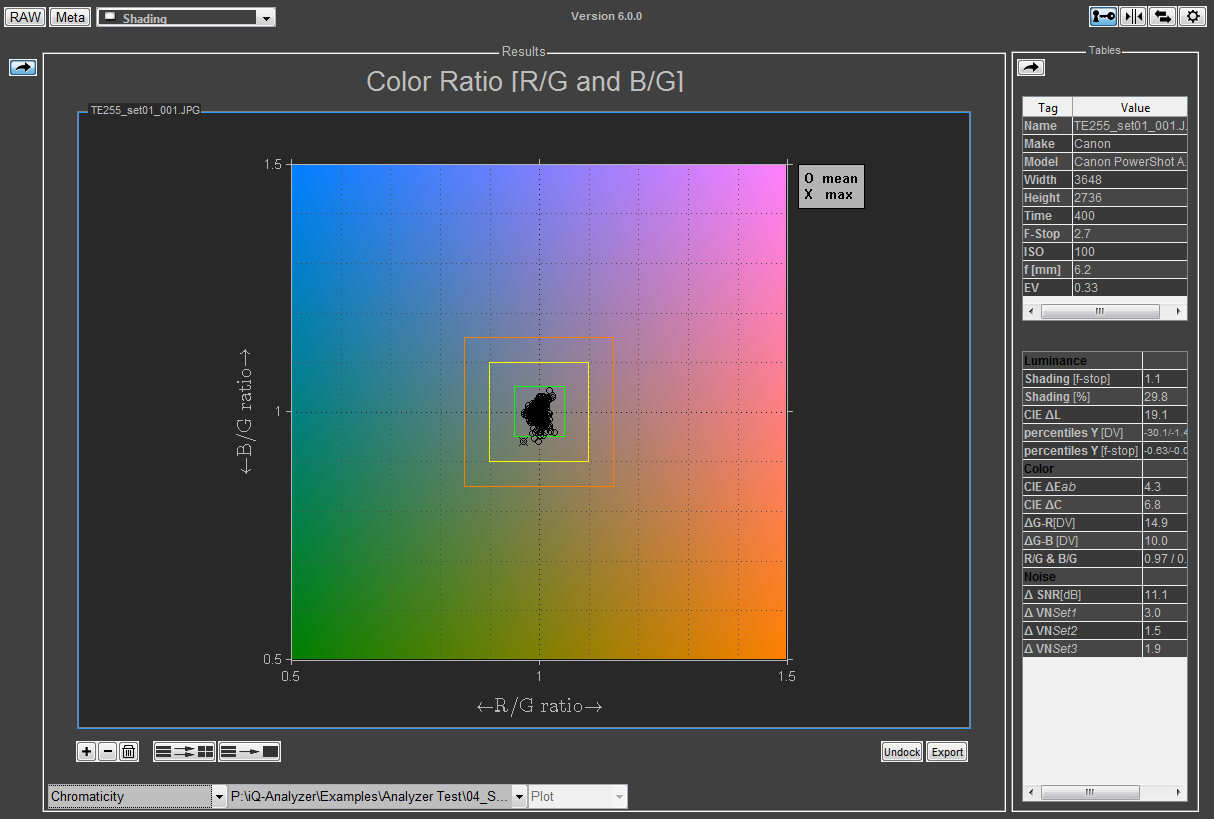
Task: Click the mirror/compare icon in top toolbar
Action: (1133, 16)
